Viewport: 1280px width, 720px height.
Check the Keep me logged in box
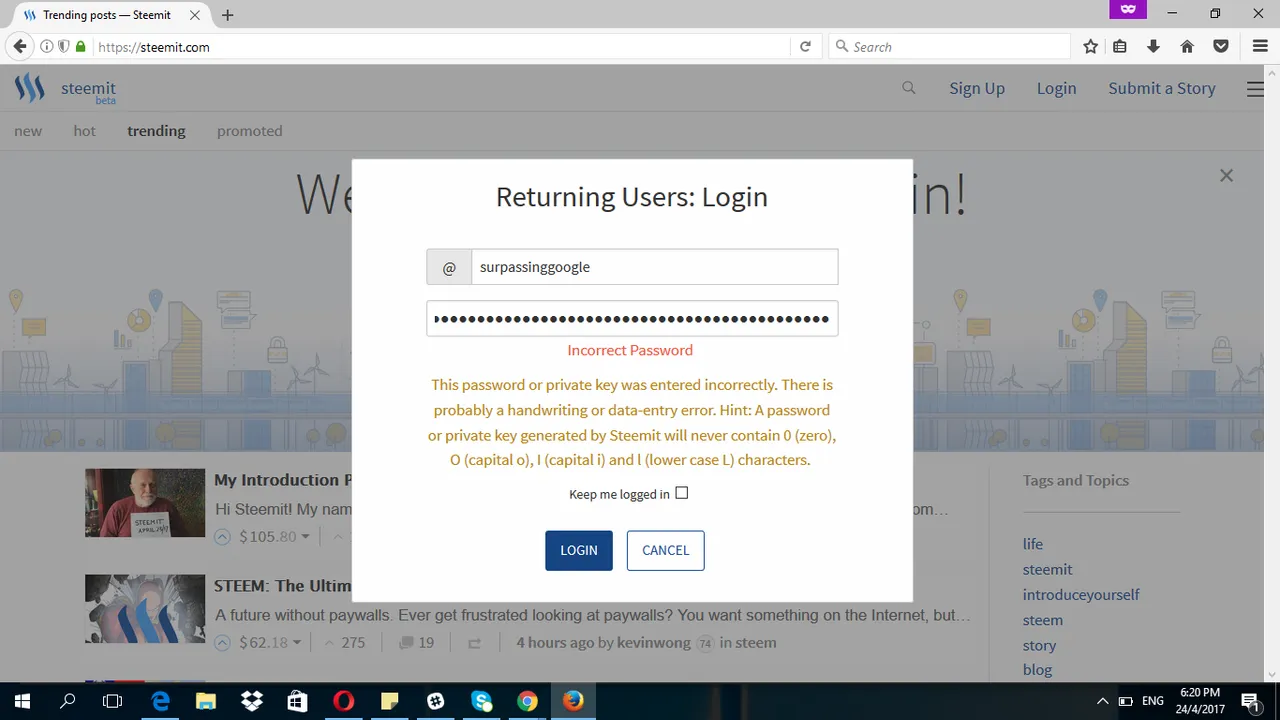(682, 493)
